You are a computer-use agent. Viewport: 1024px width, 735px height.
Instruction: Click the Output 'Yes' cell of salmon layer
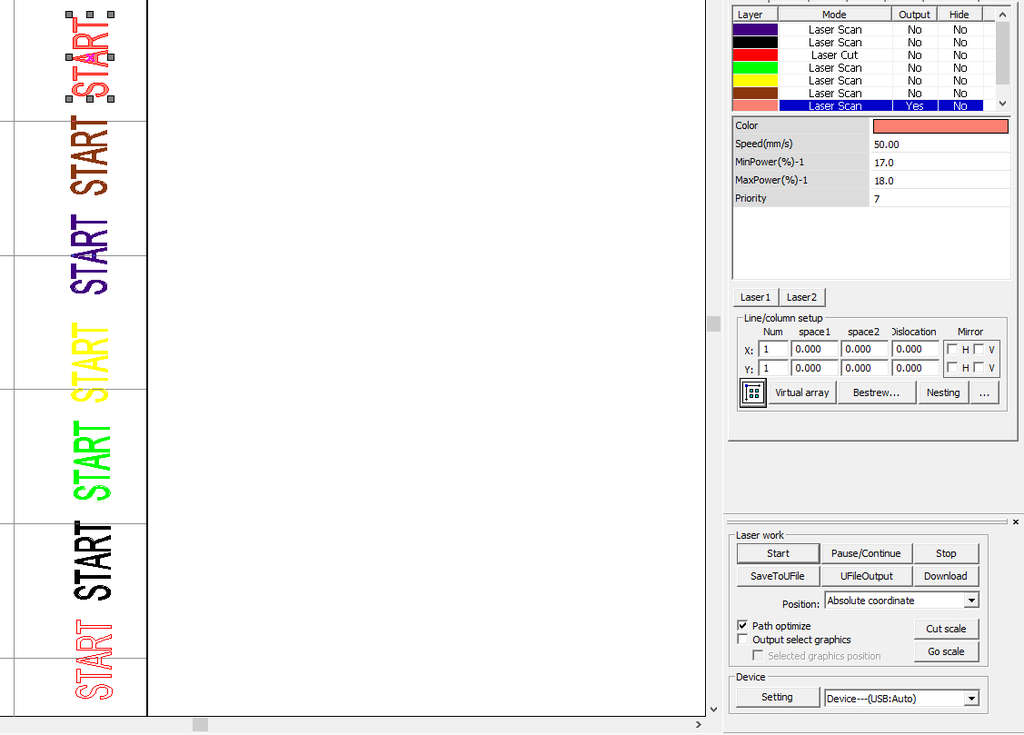pos(914,106)
